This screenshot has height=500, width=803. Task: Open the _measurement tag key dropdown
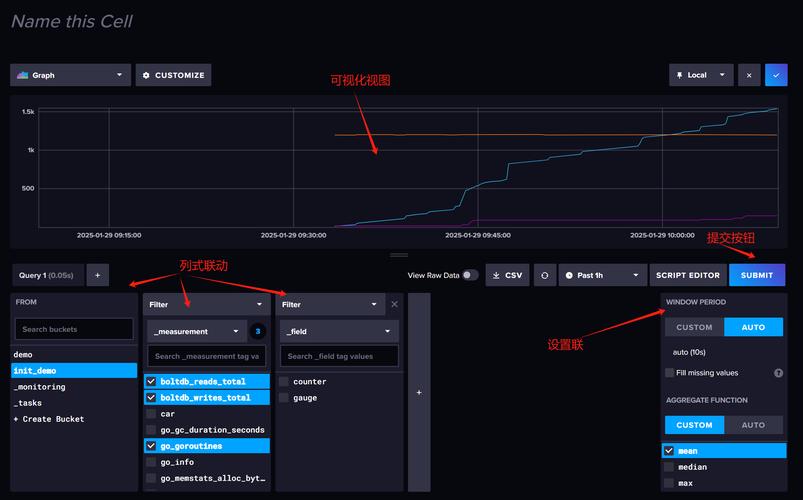coord(197,331)
